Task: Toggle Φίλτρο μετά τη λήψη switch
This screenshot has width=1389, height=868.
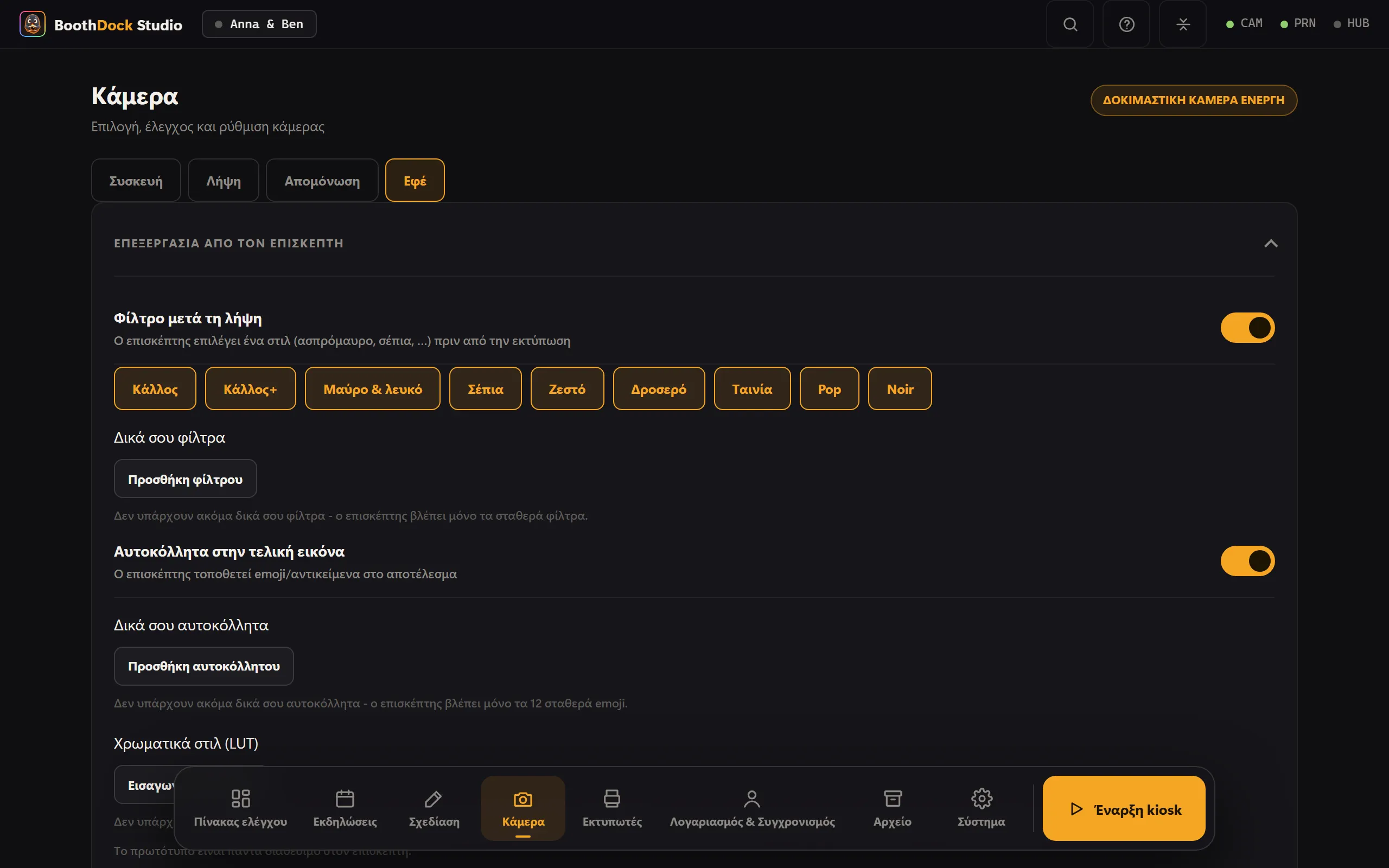Action: (1247, 328)
